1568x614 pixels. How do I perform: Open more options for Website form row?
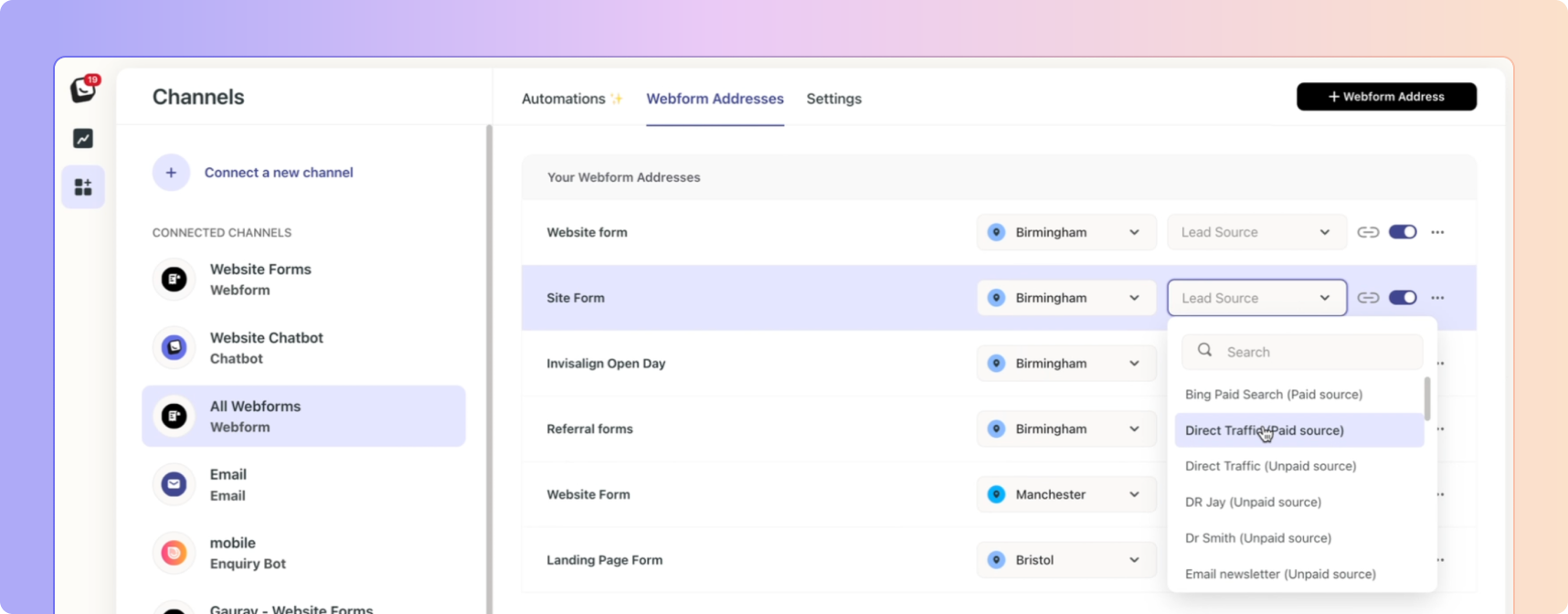pos(1437,232)
